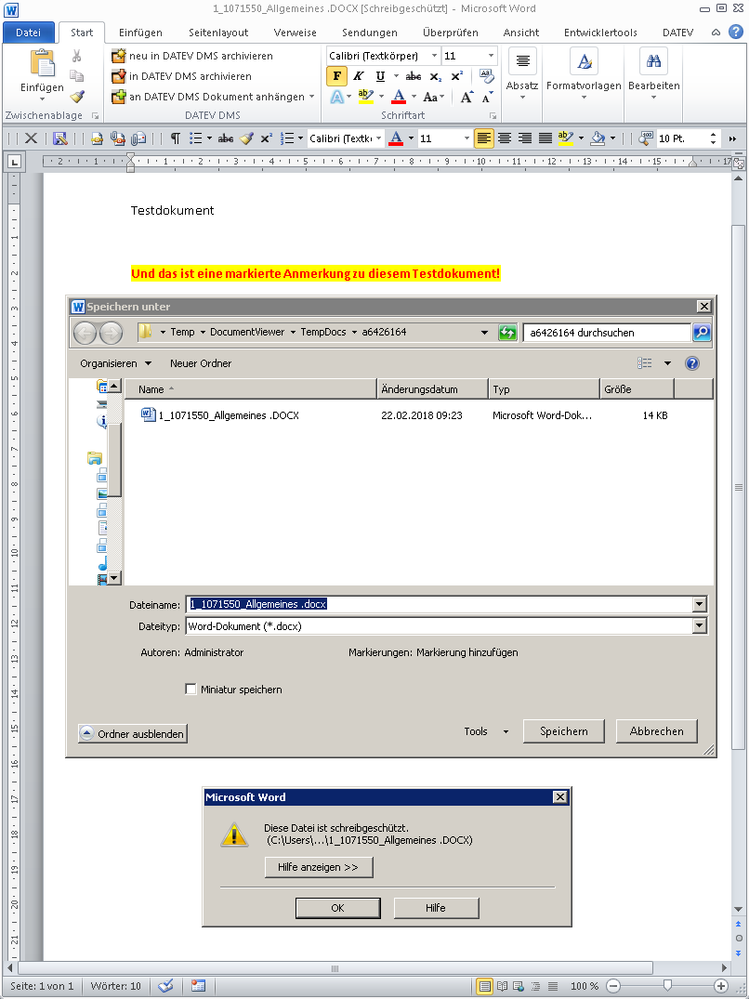Open the font size 11 dropdown in the ribbon
749x999 pixels.
(491, 56)
